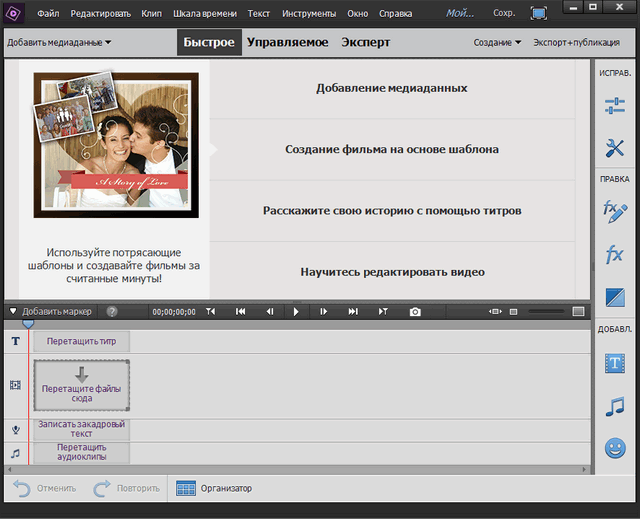Image resolution: width=640 pixels, height=519 pixels.
Task: Switch to the Управляемое tab
Action: (288, 43)
